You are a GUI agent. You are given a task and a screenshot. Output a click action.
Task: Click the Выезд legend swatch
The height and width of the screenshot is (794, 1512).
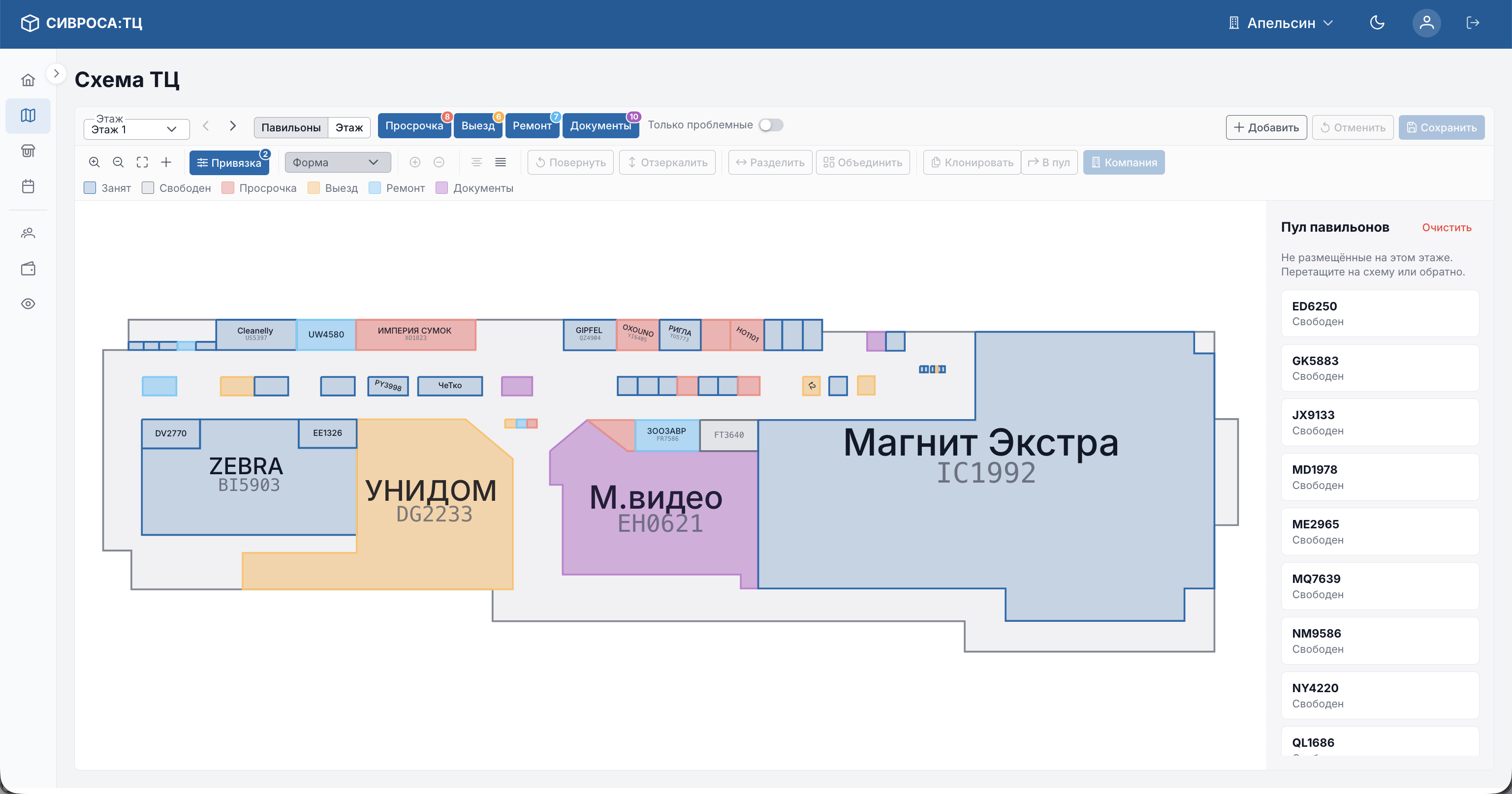314,188
